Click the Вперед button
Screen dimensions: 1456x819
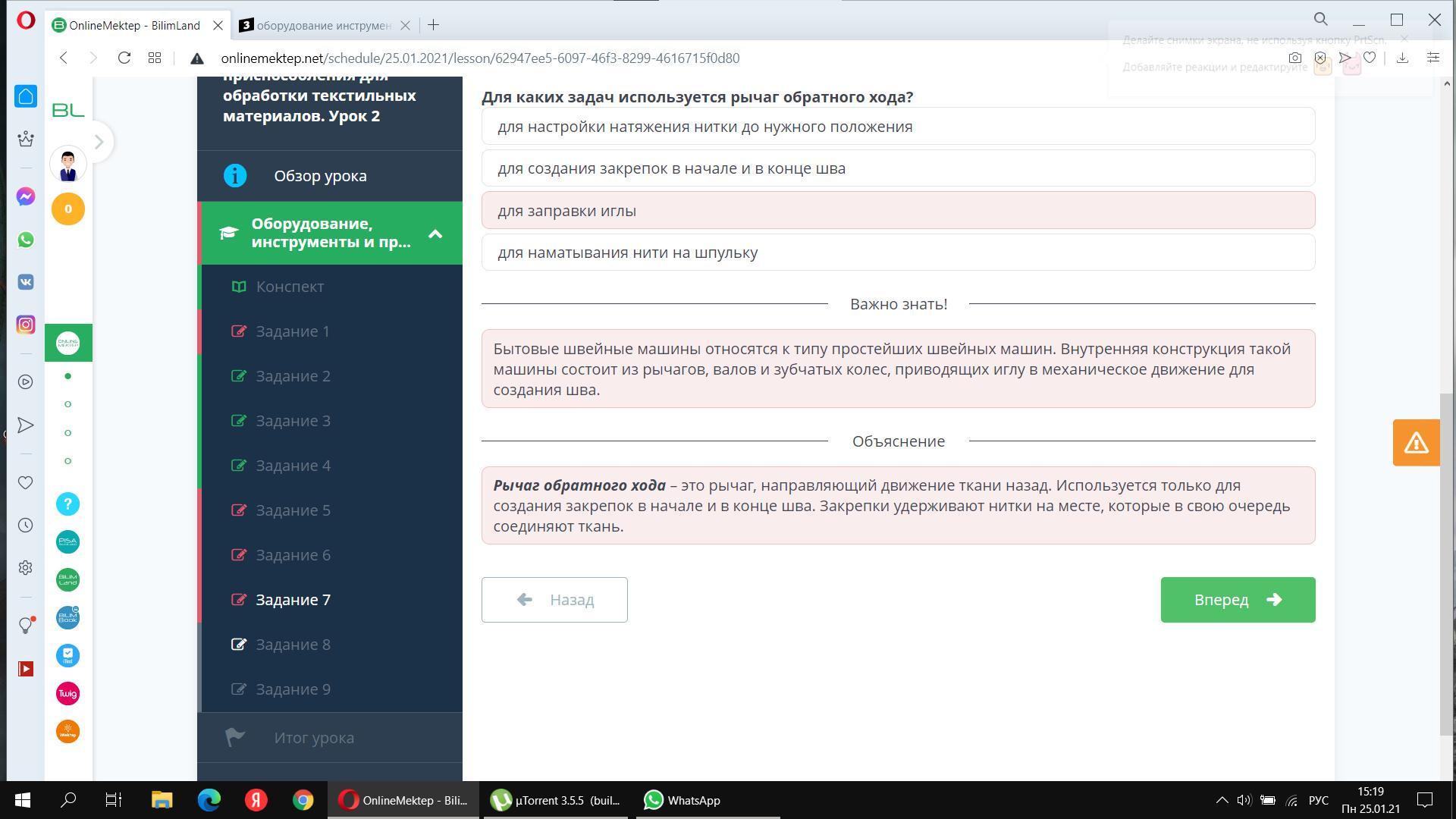[x=1238, y=600]
